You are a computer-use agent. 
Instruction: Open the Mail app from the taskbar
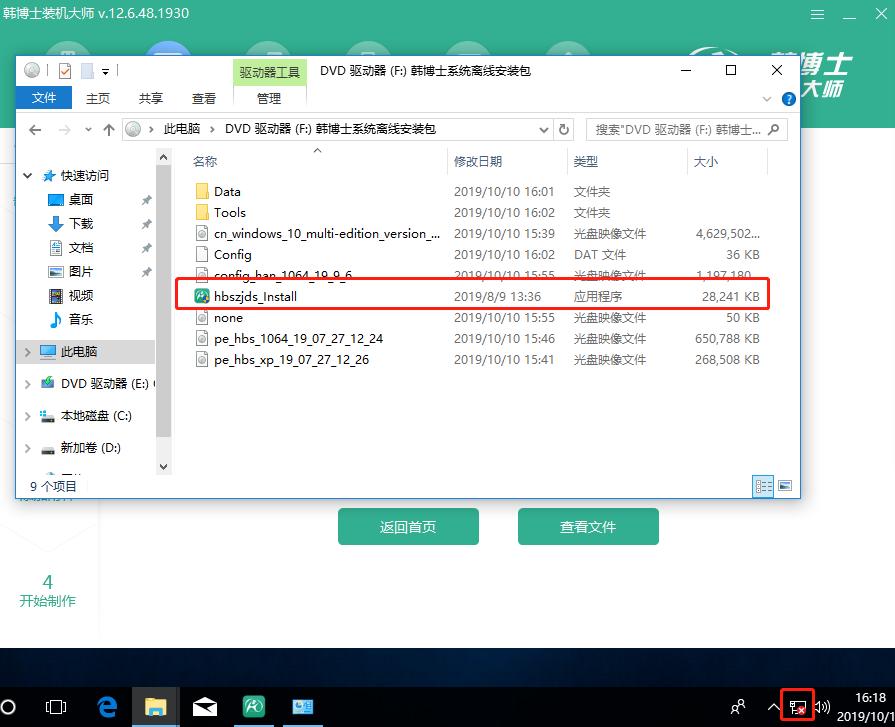(x=204, y=708)
